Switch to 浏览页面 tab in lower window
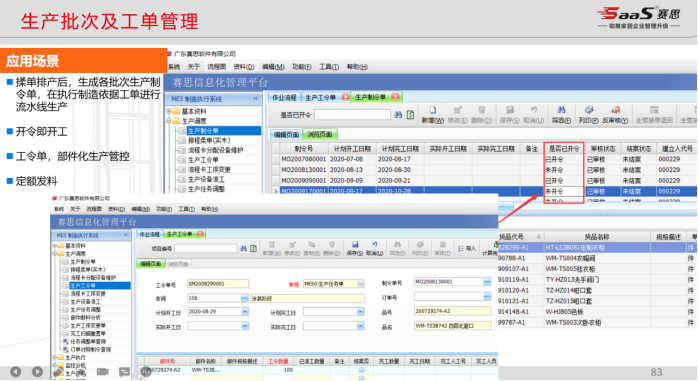698x381 pixels. click(178, 264)
